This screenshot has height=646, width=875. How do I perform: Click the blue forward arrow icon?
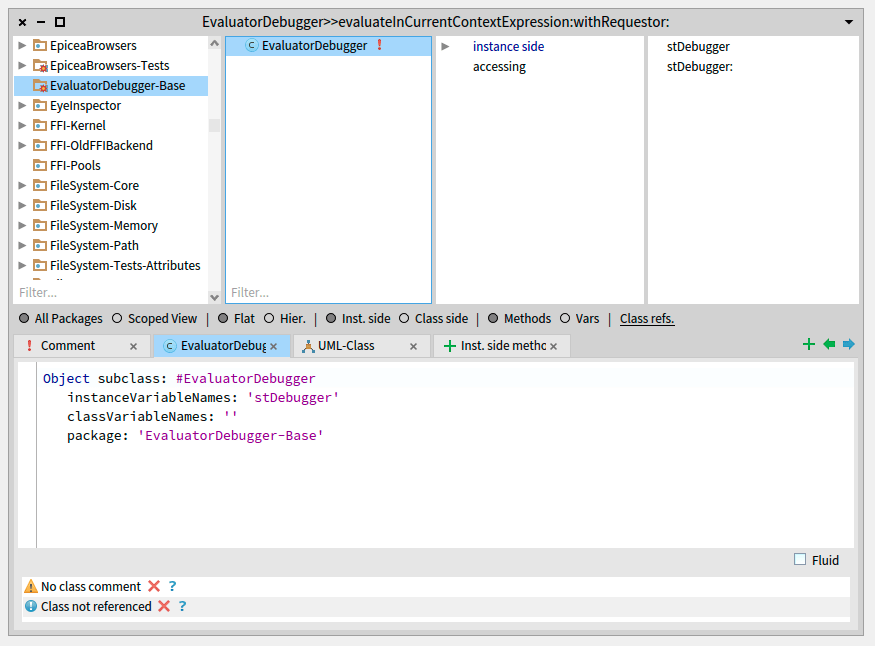849,345
